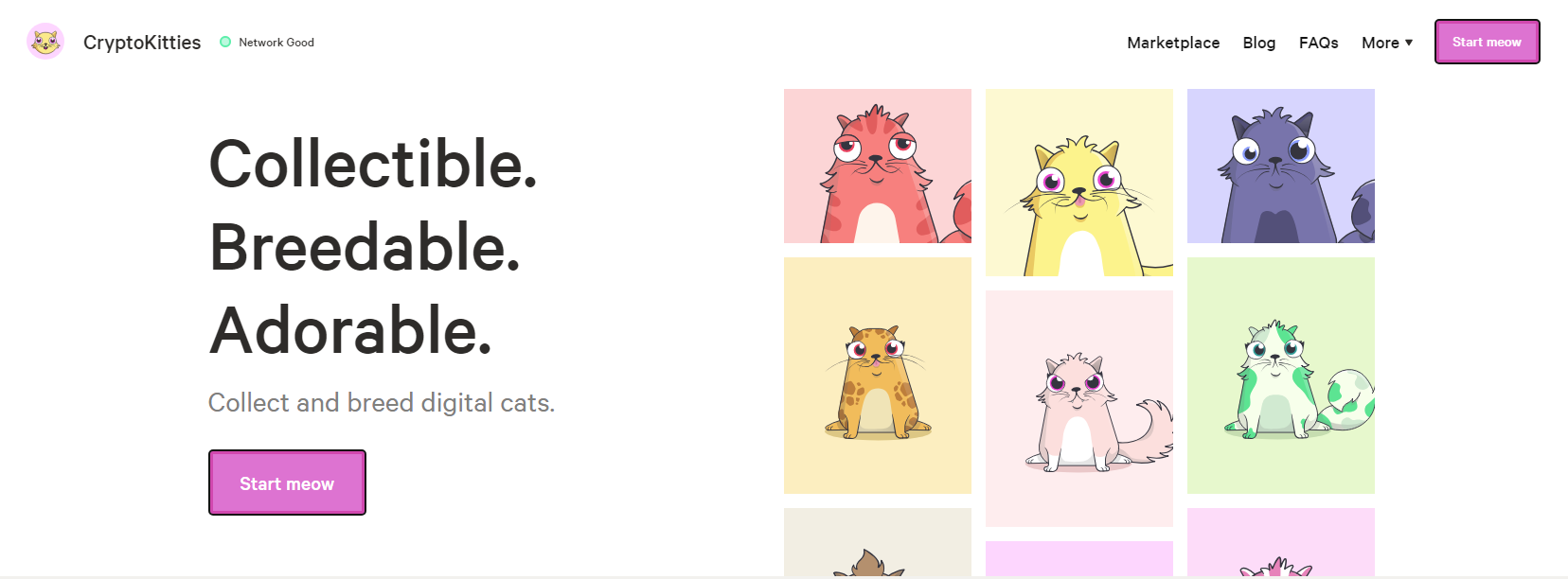
Task: Click Start meow button in header
Action: [1487, 42]
